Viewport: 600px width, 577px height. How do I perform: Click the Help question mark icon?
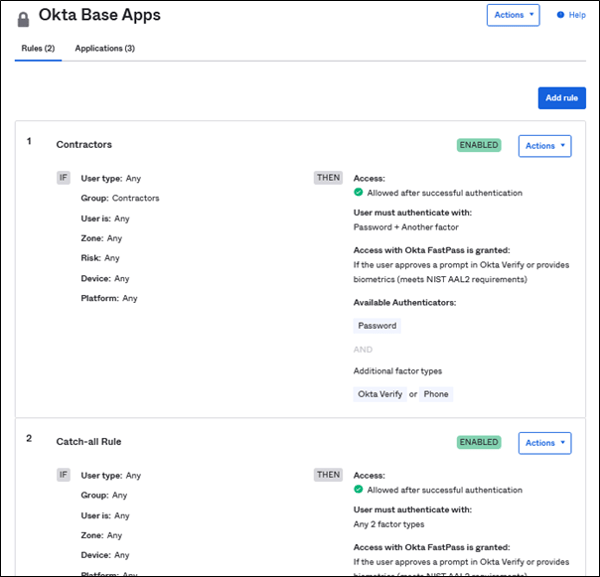click(x=560, y=15)
